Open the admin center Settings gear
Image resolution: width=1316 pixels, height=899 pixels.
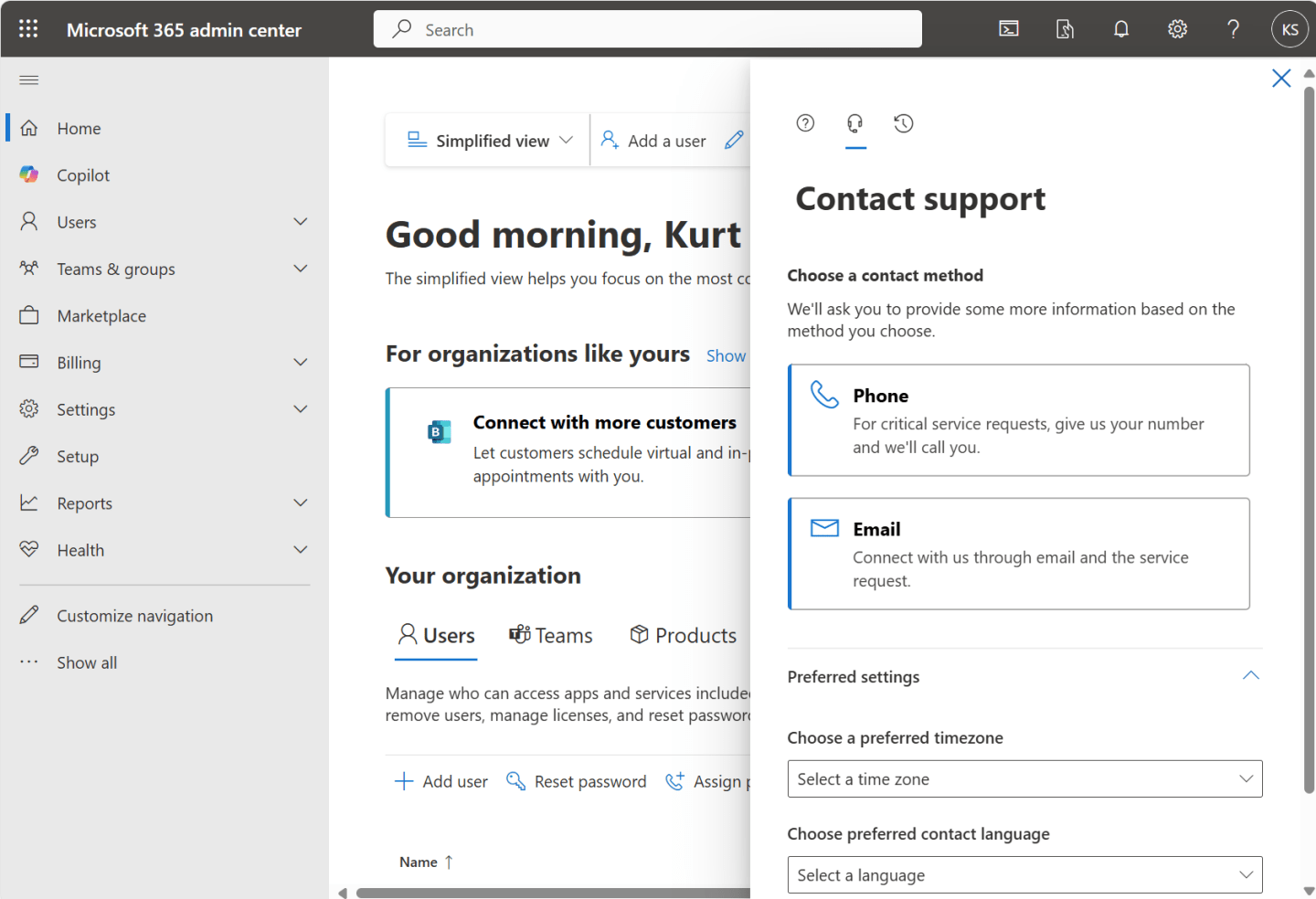tap(1176, 28)
